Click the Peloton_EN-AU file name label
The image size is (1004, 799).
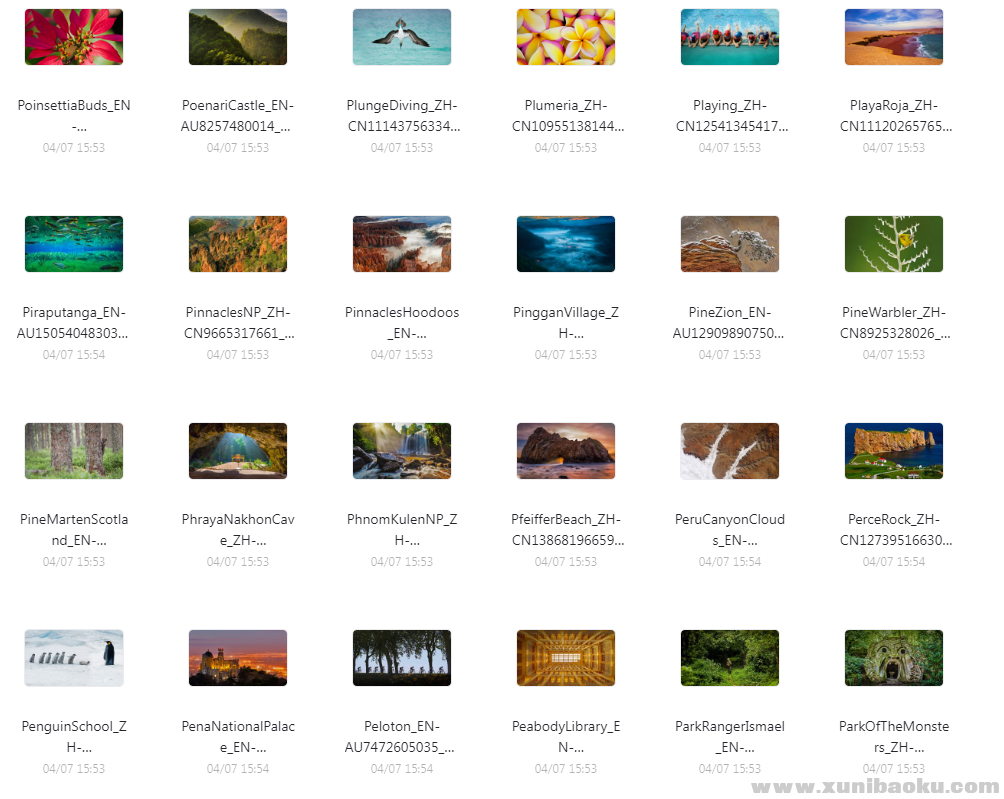402,736
